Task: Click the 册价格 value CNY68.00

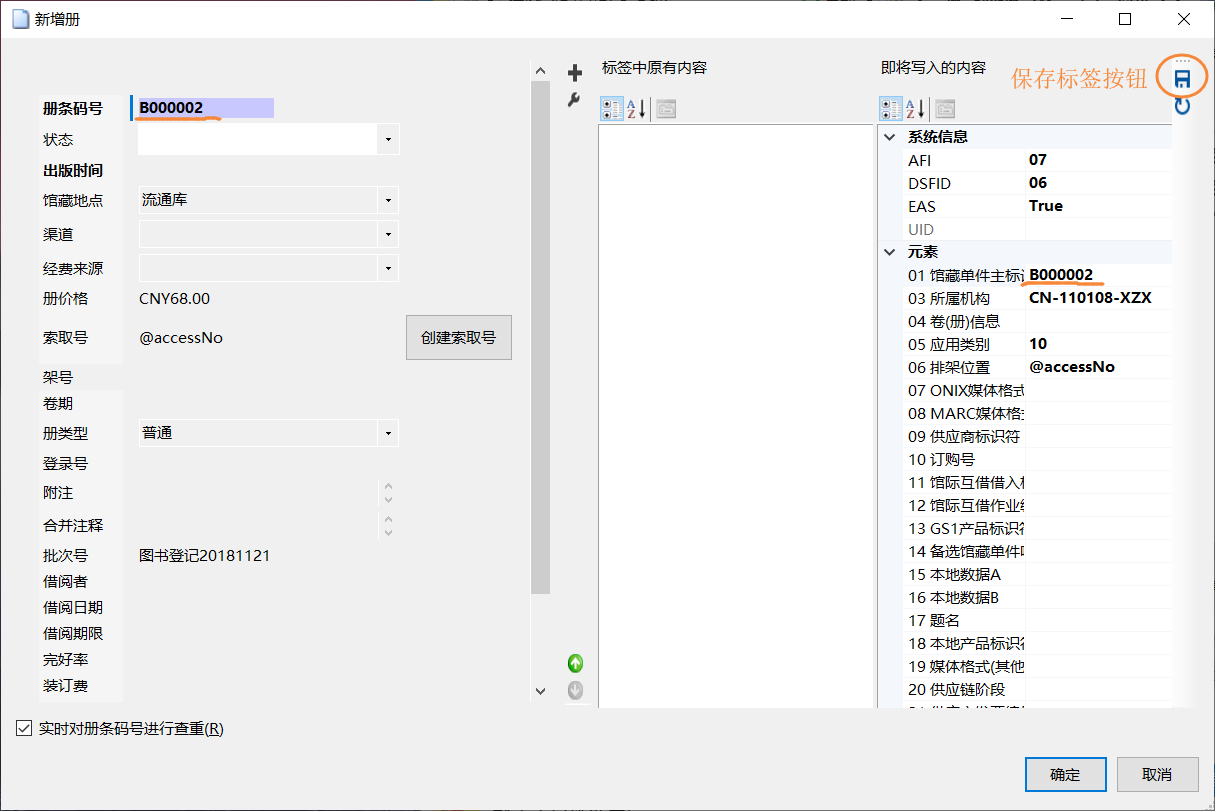Action: (174, 299)
